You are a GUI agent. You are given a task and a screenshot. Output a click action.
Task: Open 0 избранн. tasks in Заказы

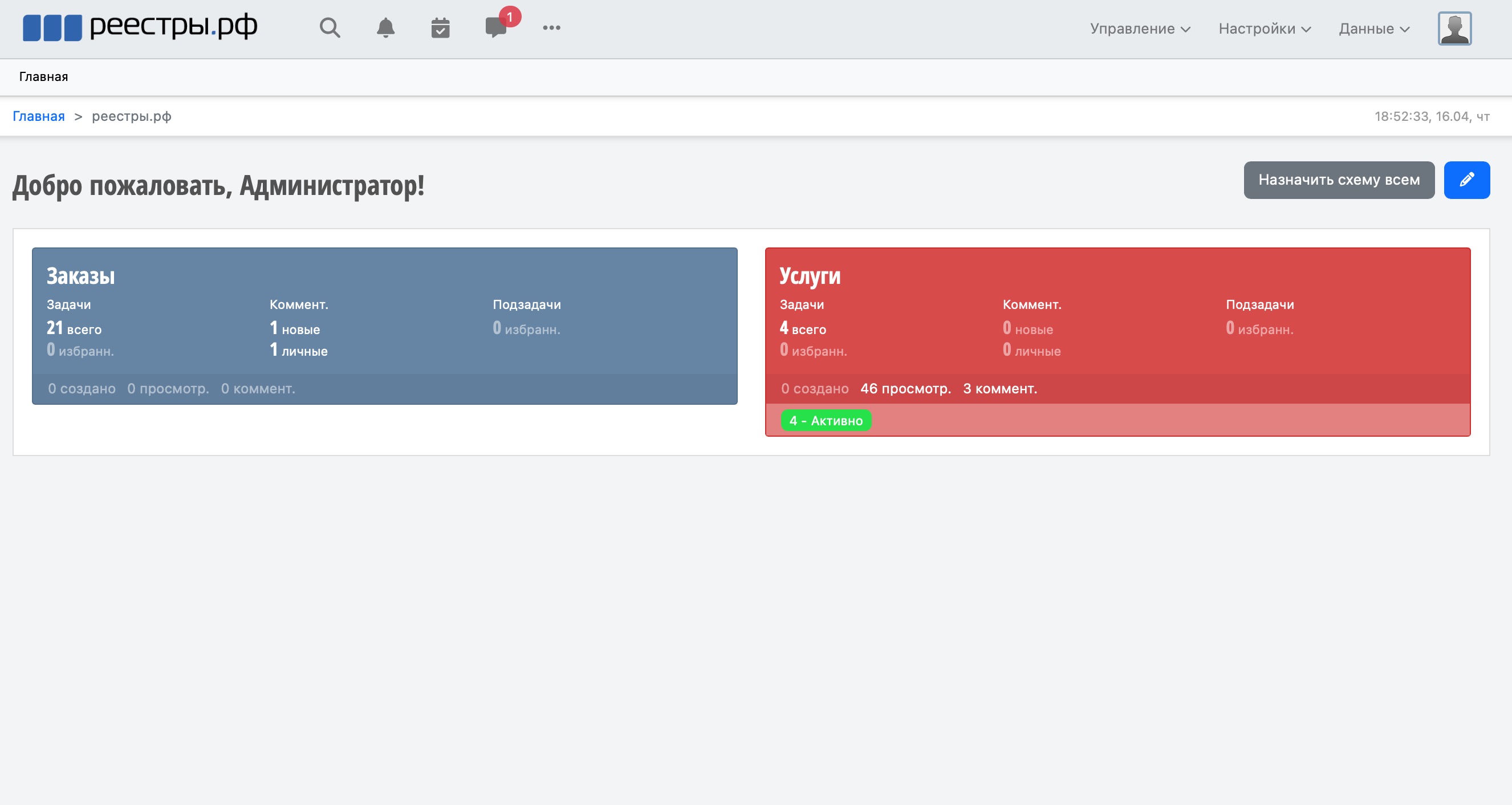click(x=80, y=349)
